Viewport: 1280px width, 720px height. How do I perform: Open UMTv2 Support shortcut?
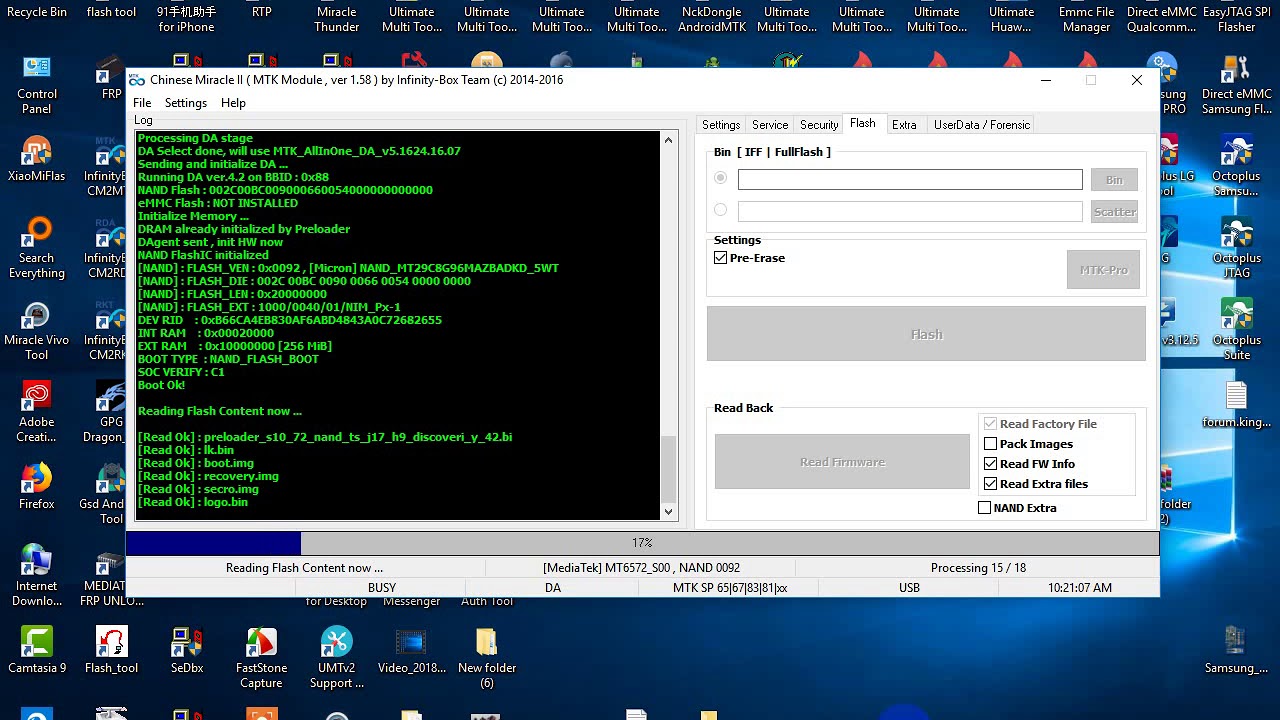point(337,658)
